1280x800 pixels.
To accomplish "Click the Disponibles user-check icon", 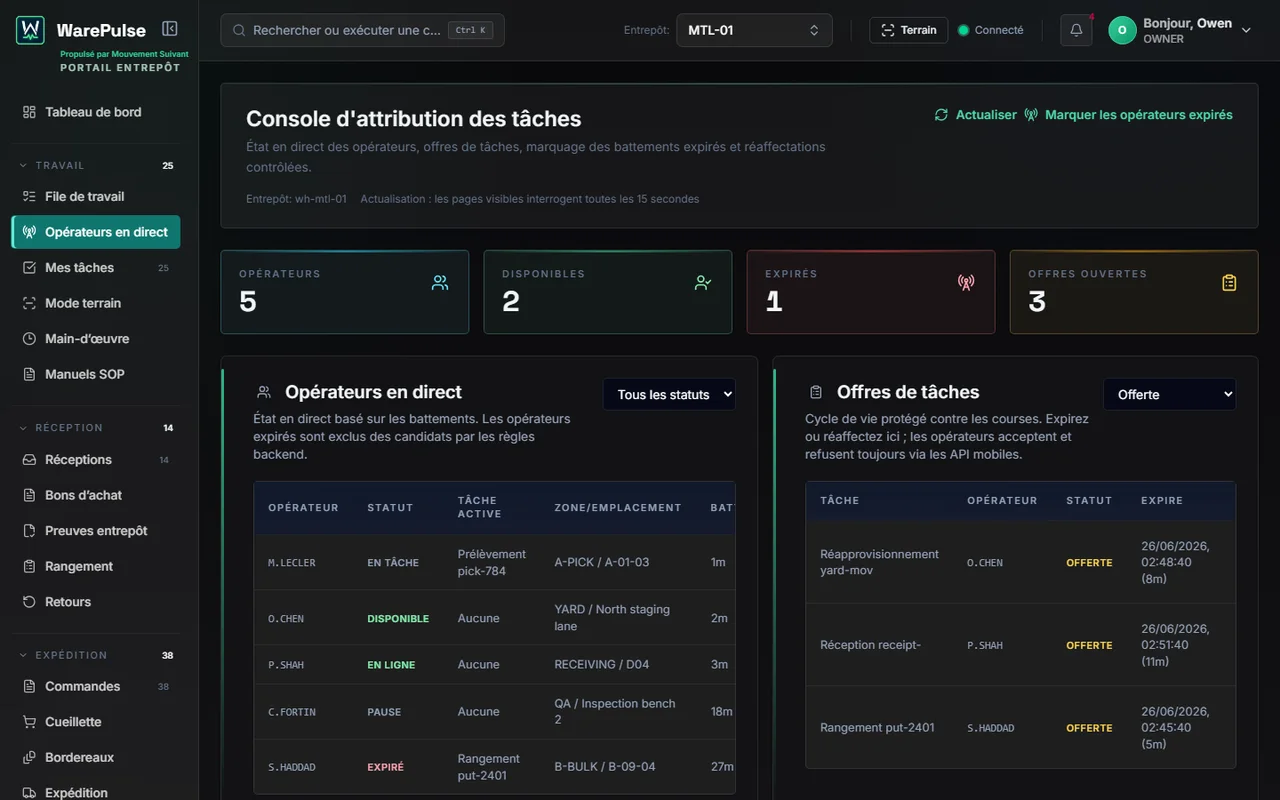I will [x=703, y=283].
